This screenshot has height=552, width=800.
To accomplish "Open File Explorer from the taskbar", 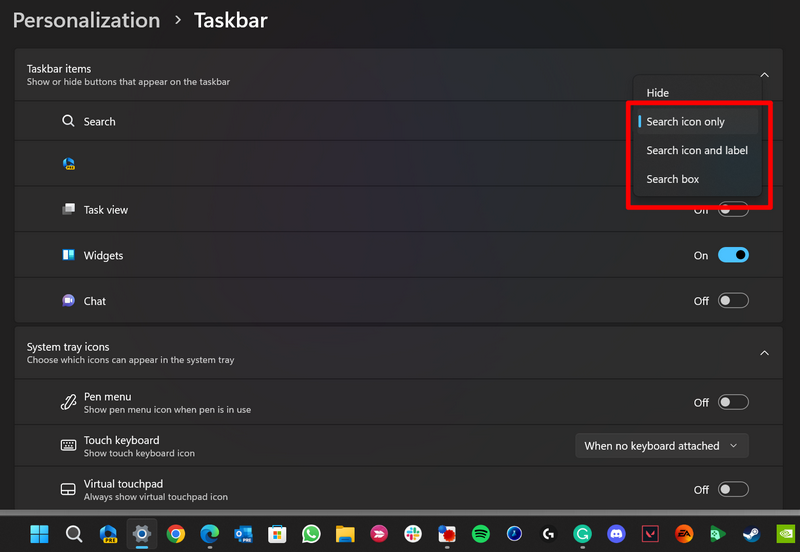I will [x=345, y=534].
